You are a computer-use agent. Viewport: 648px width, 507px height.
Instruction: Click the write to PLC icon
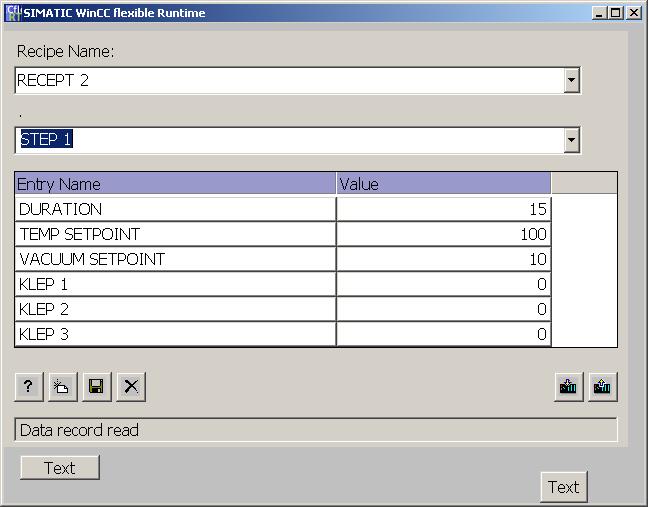coord(569,387)
